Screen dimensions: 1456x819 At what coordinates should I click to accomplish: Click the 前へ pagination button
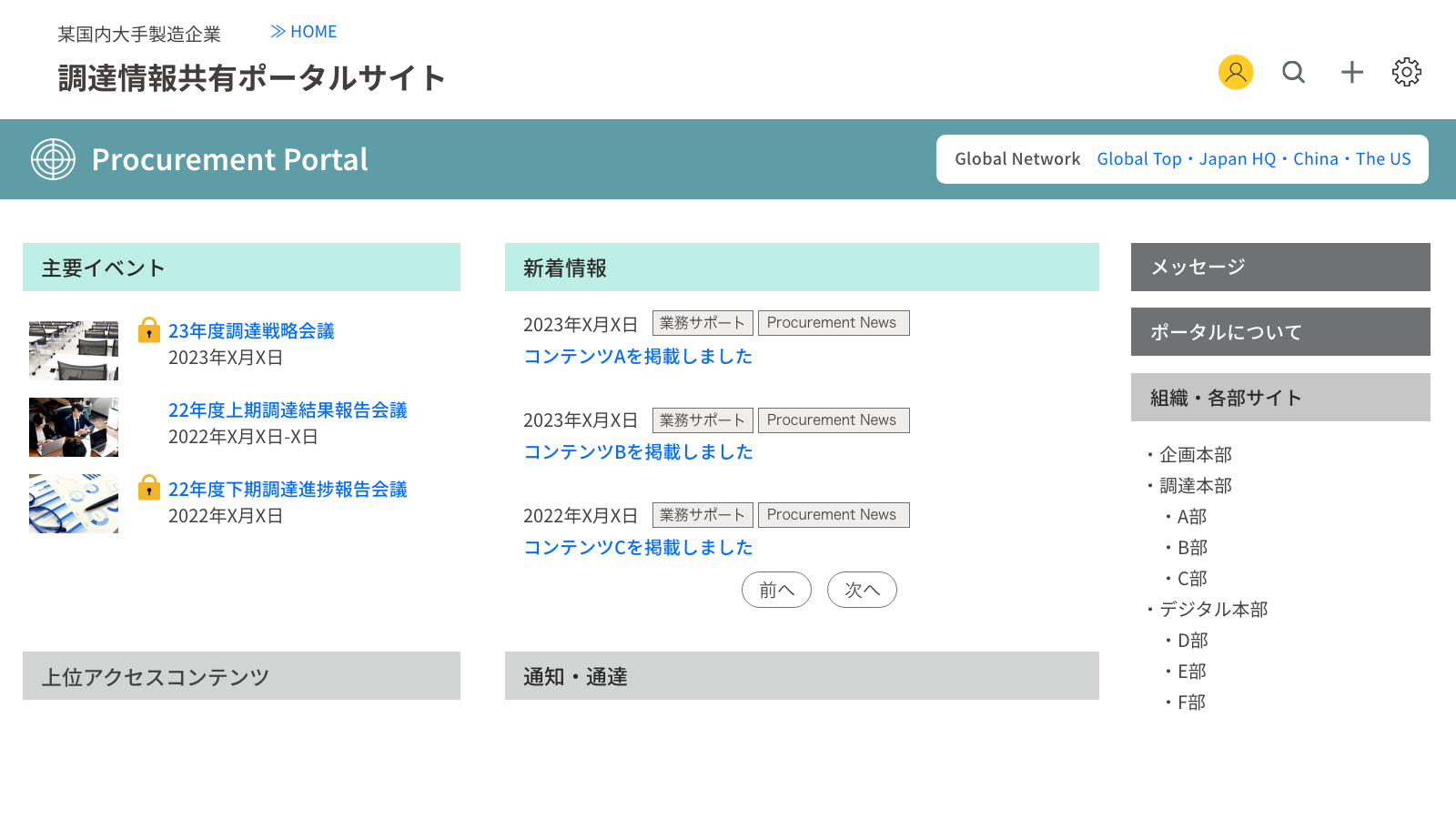pos(776,590)
